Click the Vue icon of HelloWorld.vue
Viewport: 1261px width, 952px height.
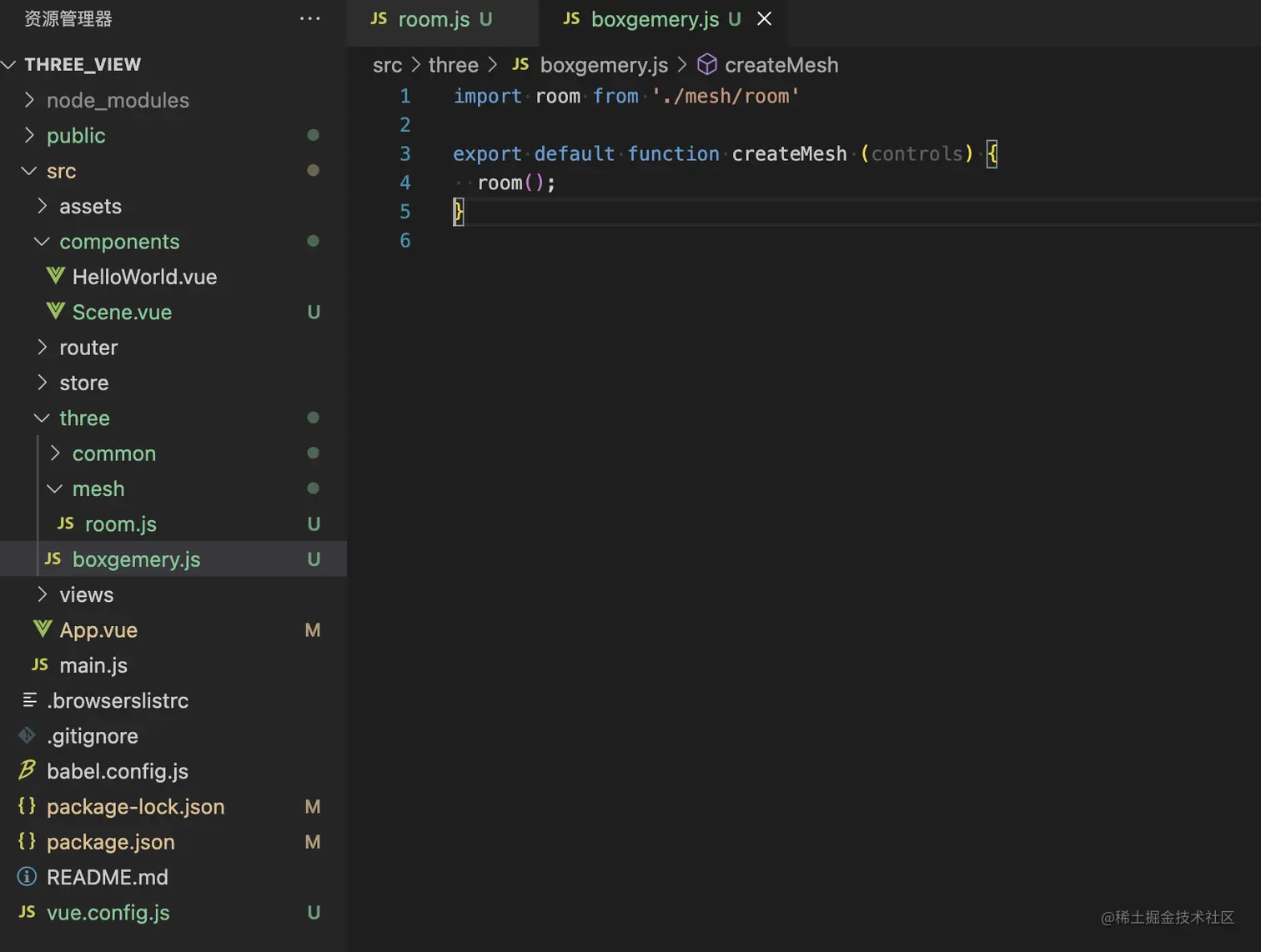[56, 276]
